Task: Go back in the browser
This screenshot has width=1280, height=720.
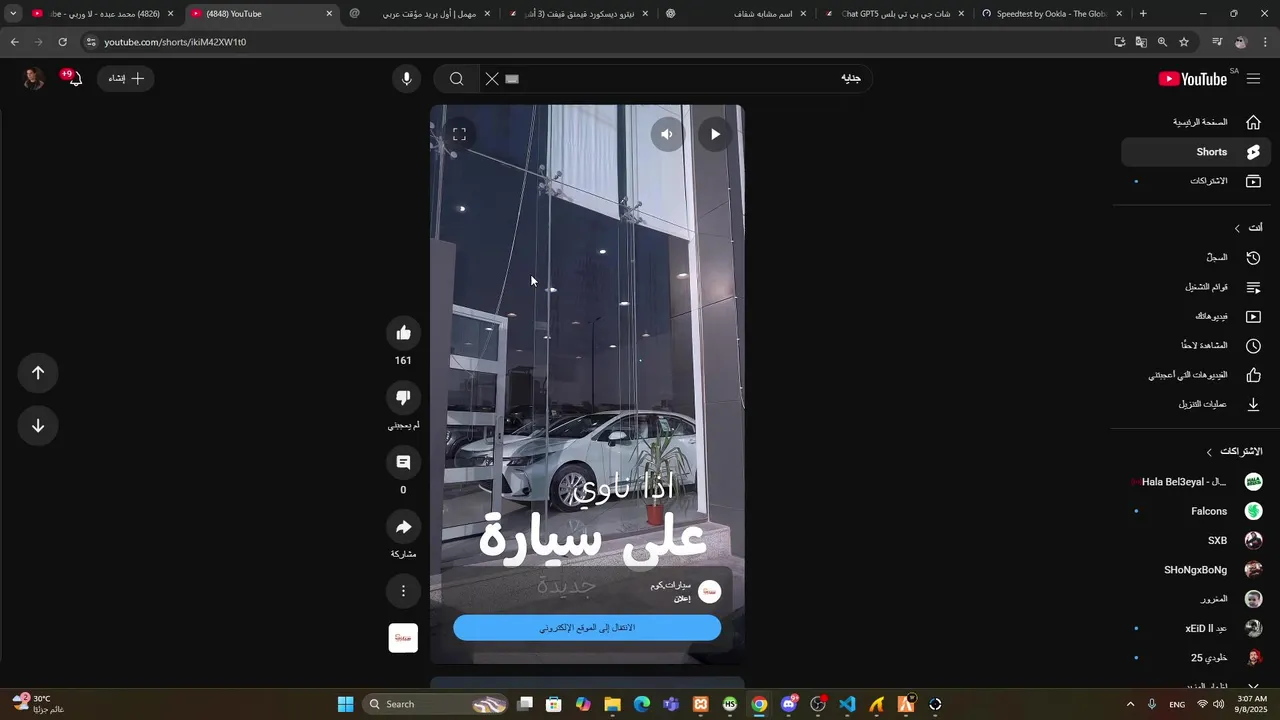Action: coord(14,42)
